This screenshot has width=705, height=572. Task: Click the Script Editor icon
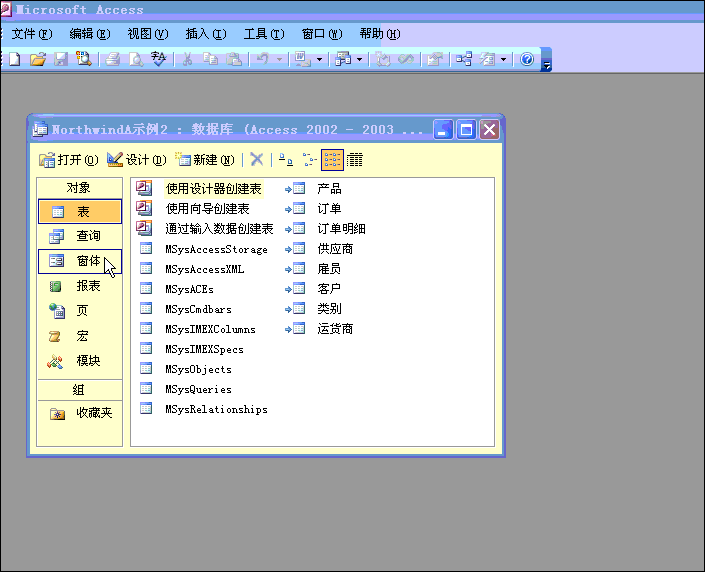406,59
